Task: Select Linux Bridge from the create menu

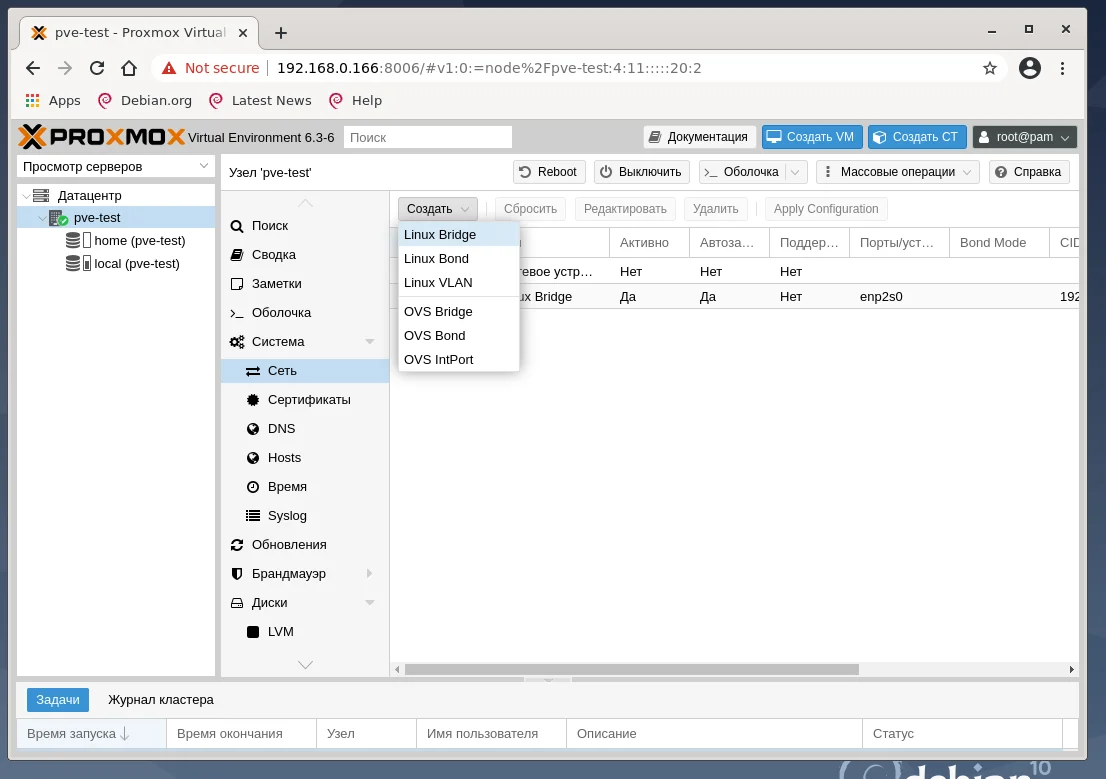Action: point(440,234)
